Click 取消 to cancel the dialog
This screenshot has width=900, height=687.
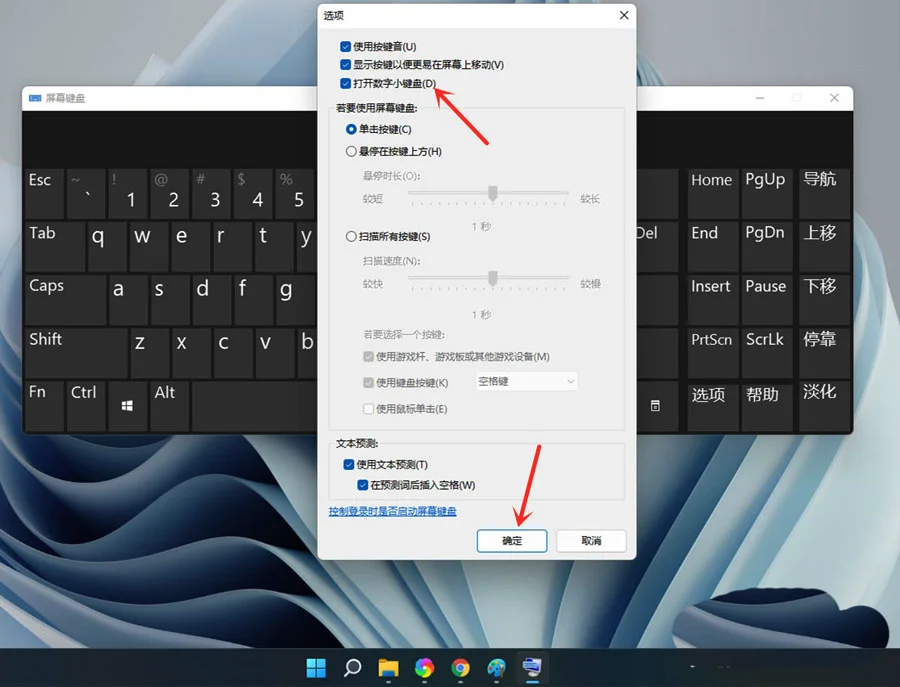pos(591,541)
